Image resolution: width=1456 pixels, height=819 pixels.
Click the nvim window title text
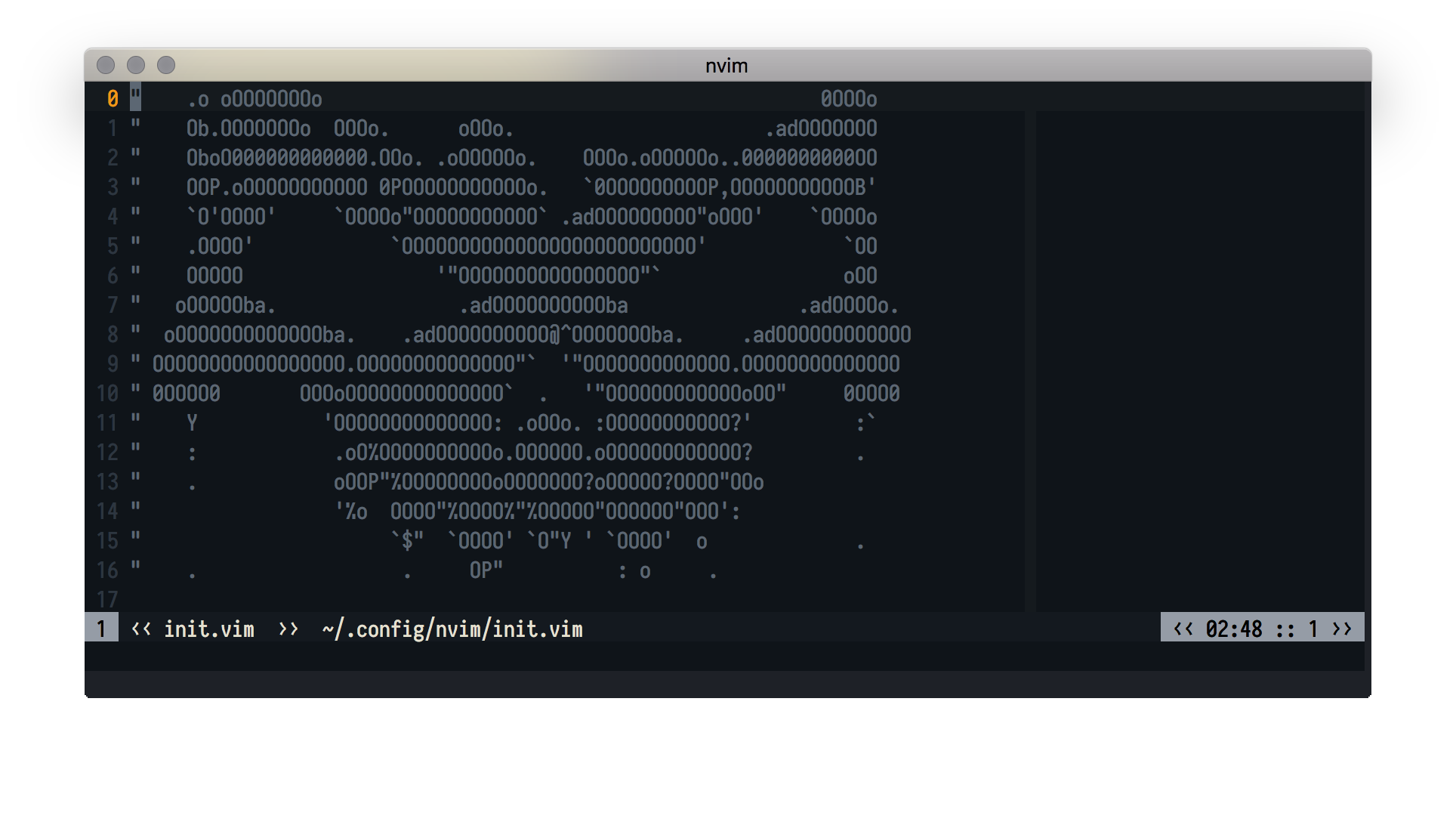[x=726, y=66]
